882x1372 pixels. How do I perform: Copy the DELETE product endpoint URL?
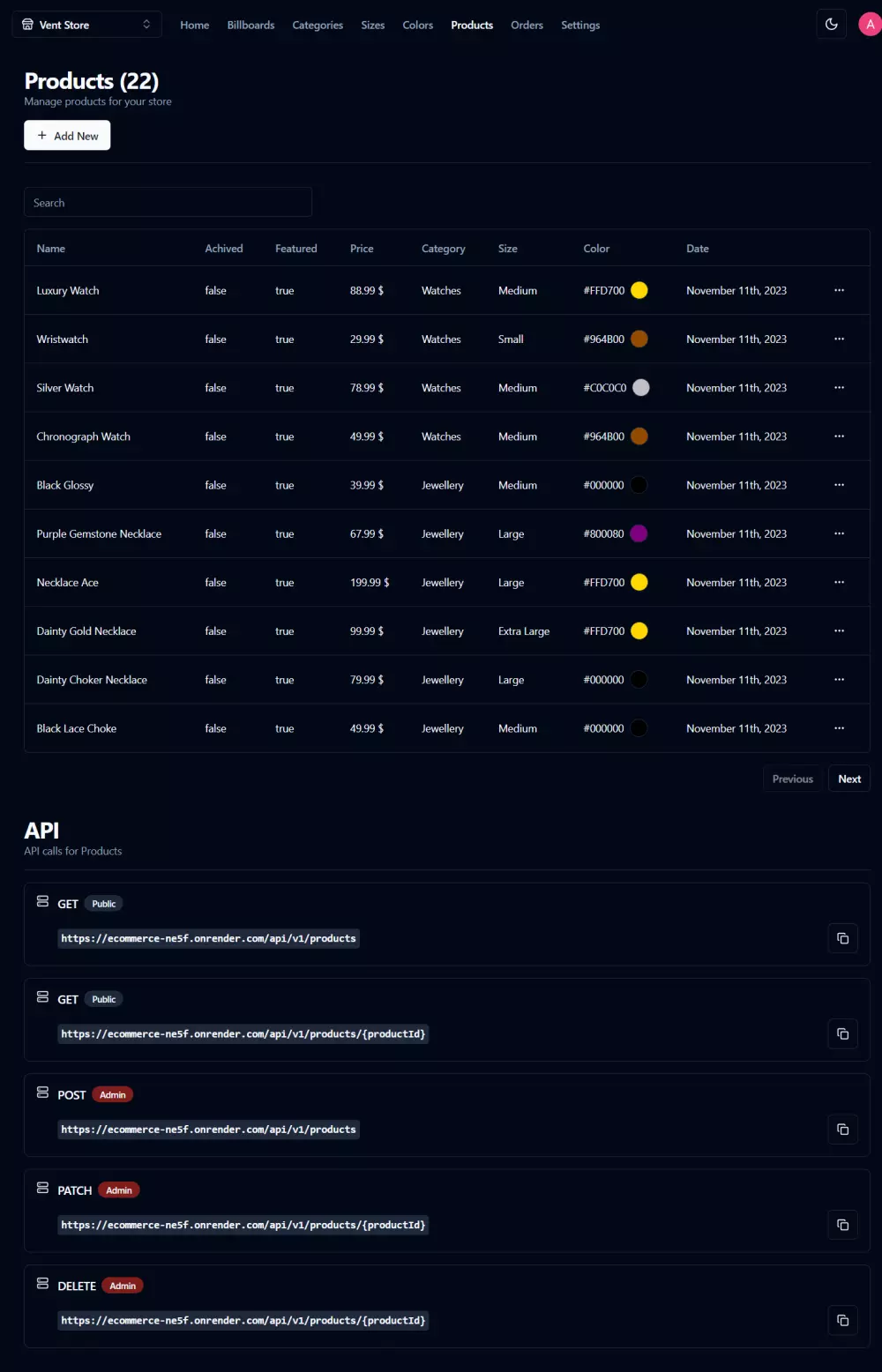[x=842, y=1320]
